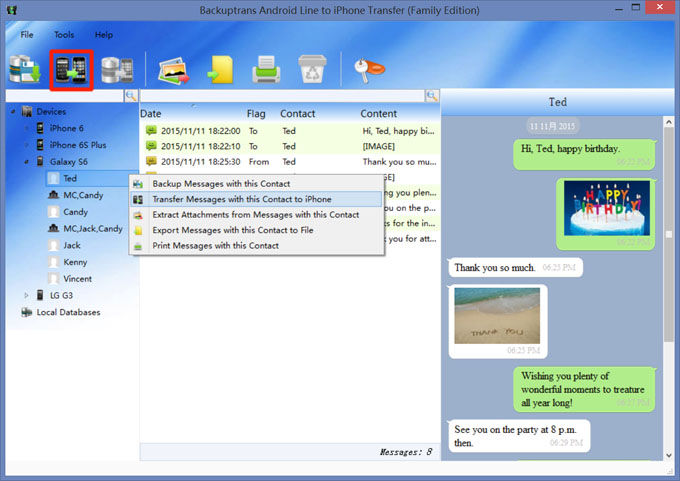680x481 pixels.
Task: Click the contact search input field
Action: point(65,96)
